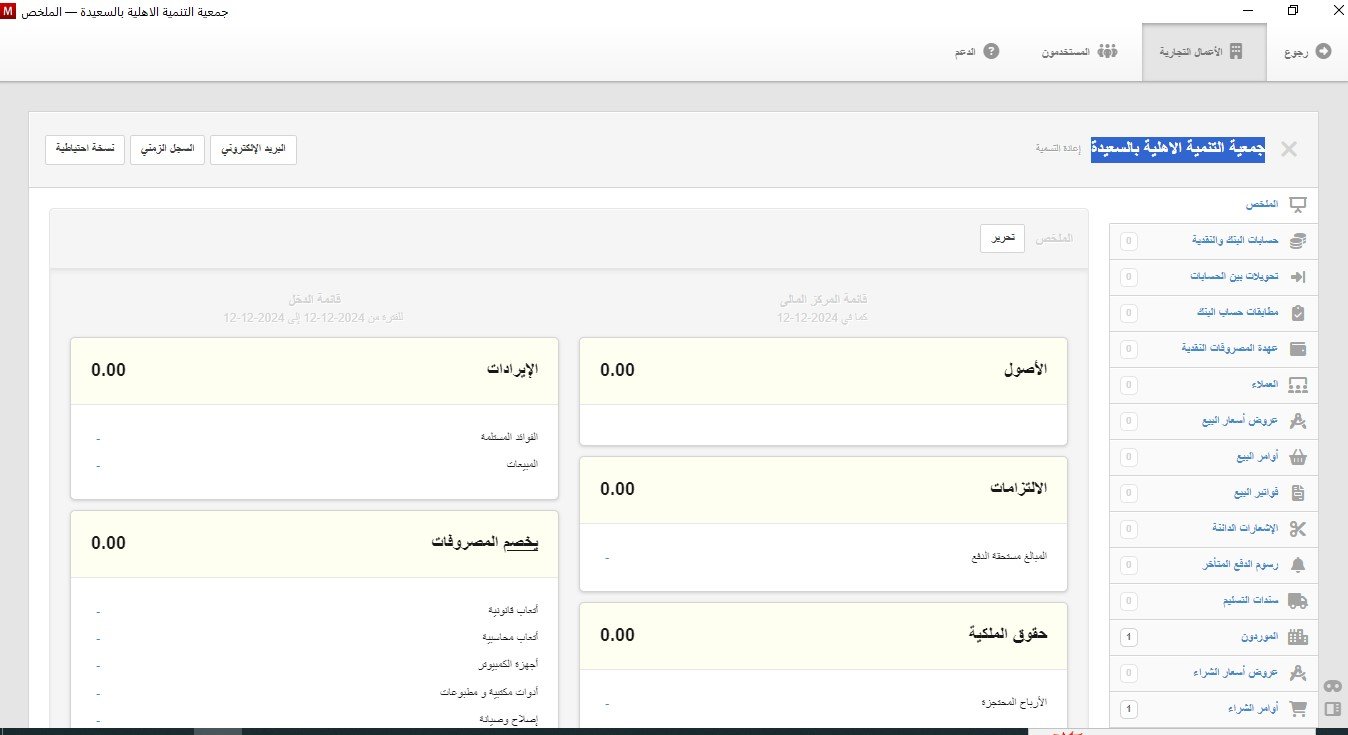This screenshot has width=1348, height=735.
Task: Click the inter-account transfers arrow icon
Action: point(1298,277)
